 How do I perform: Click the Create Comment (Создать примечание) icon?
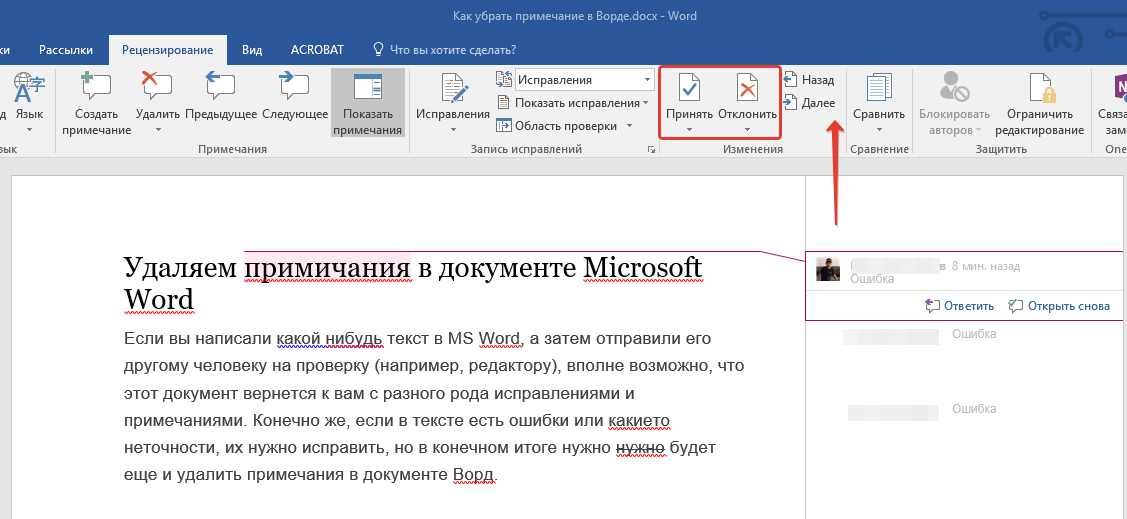tap(96, 88)
